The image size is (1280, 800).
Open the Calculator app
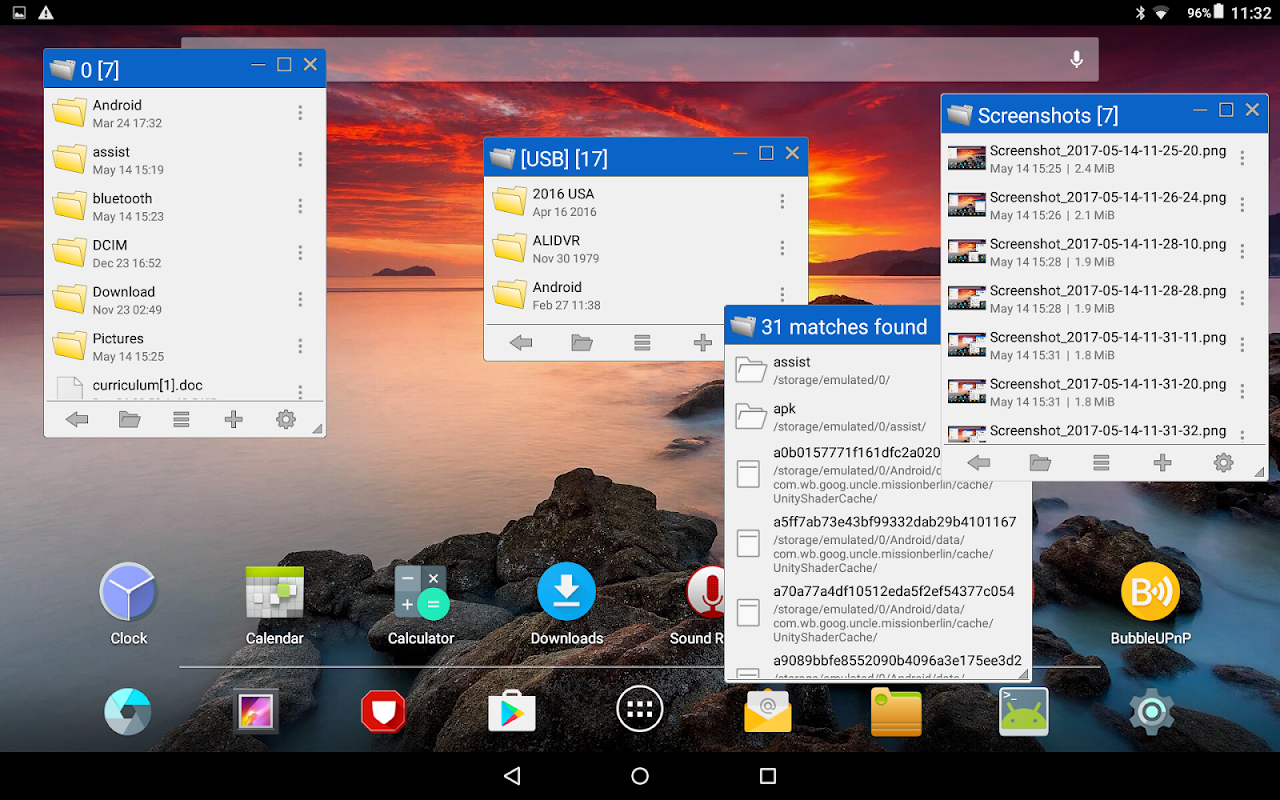[x=421, y=605]
